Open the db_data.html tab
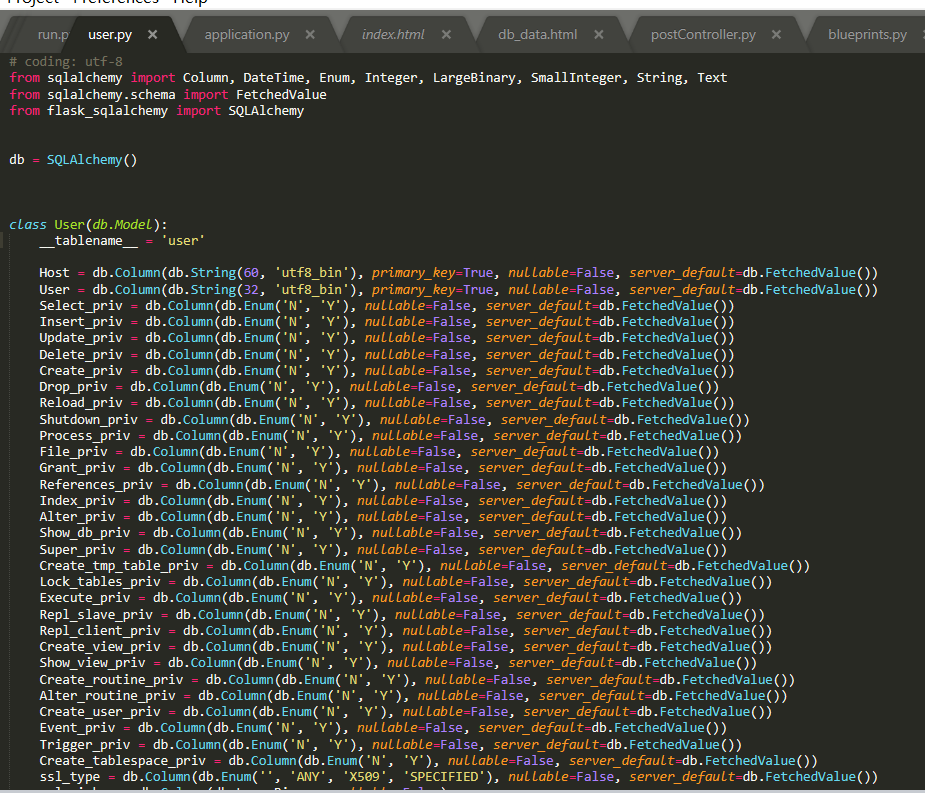 [x=537, y=35]
